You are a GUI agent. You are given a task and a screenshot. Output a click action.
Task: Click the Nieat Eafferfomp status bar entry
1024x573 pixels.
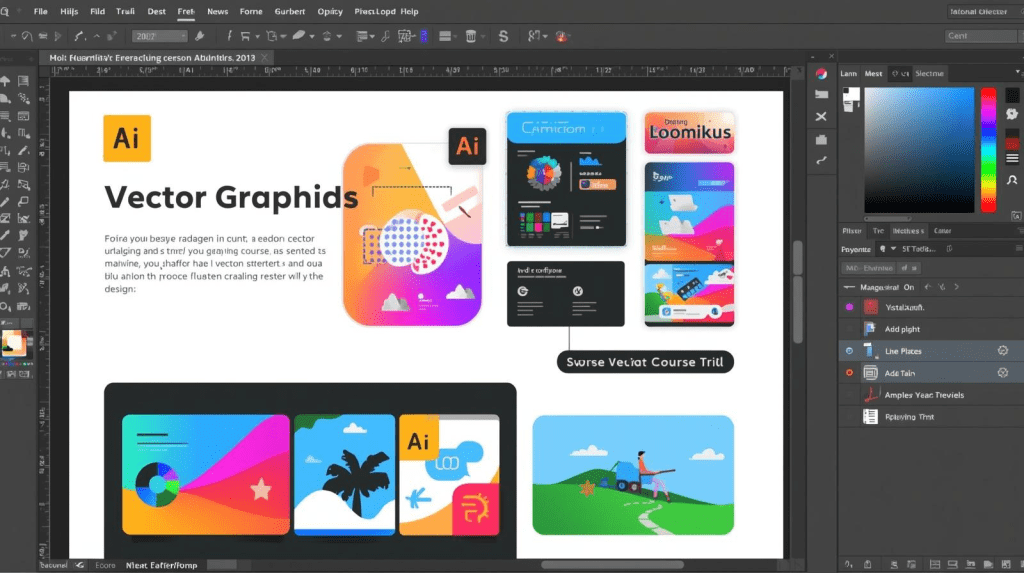pos(161,566)
